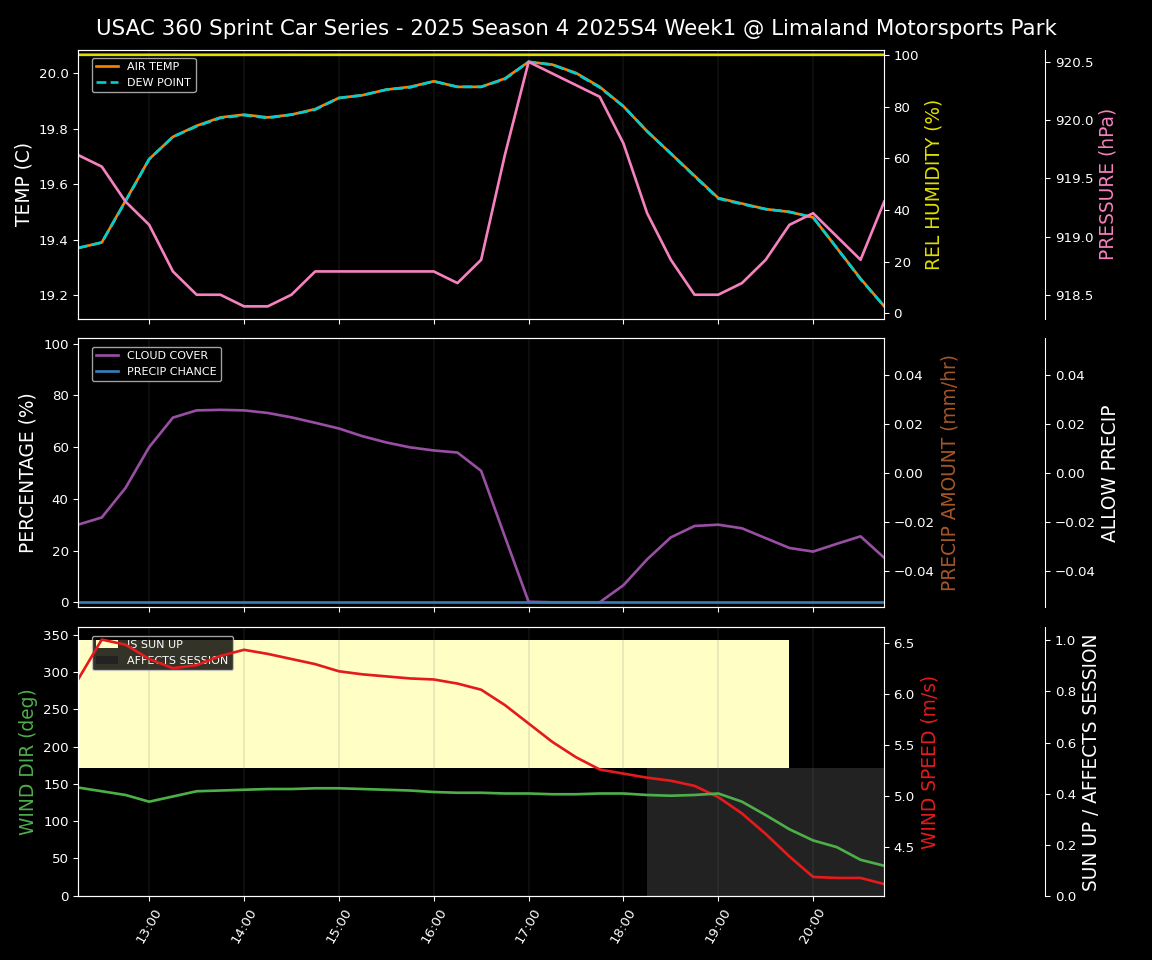Click the green WIND DIR (deg) axis label
The image size is (1152, 960).
tap(28, 762)
